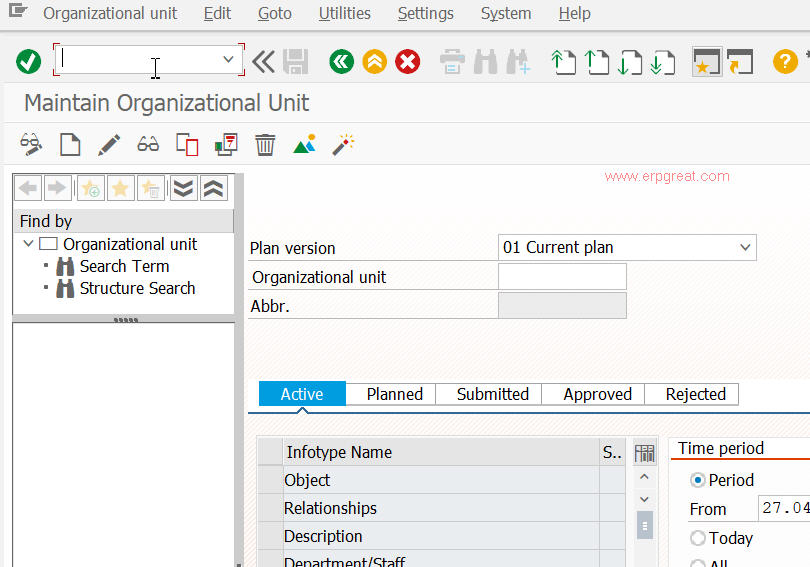Image resolution: width=810 pixels, height=567 pixels.
Task: Click the Print icon
Action: [452, 62]
